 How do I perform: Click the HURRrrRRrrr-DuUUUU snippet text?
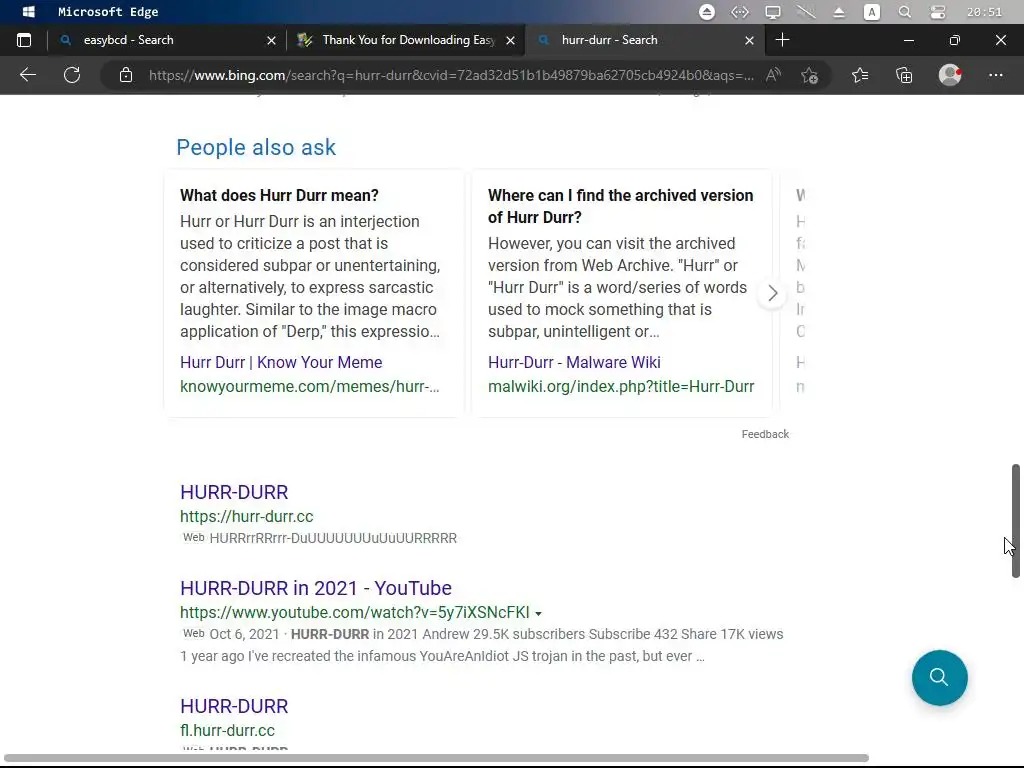(x=333, y=538)
